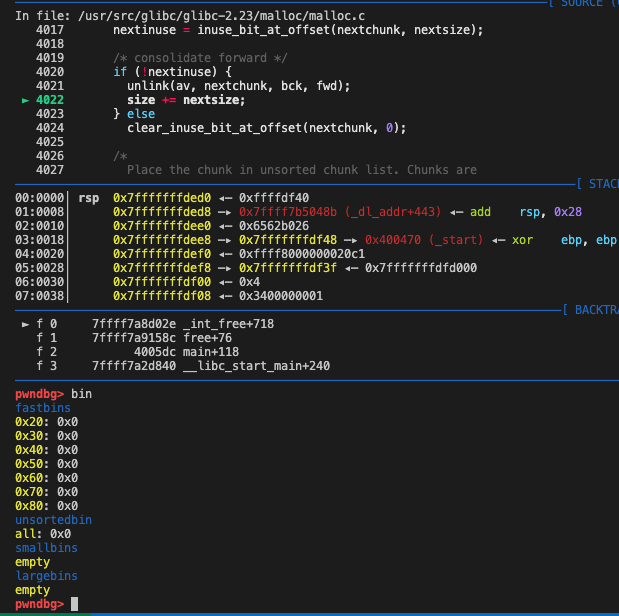Click the fastbin entry '0x20: 0x0'

coord(47,422)
